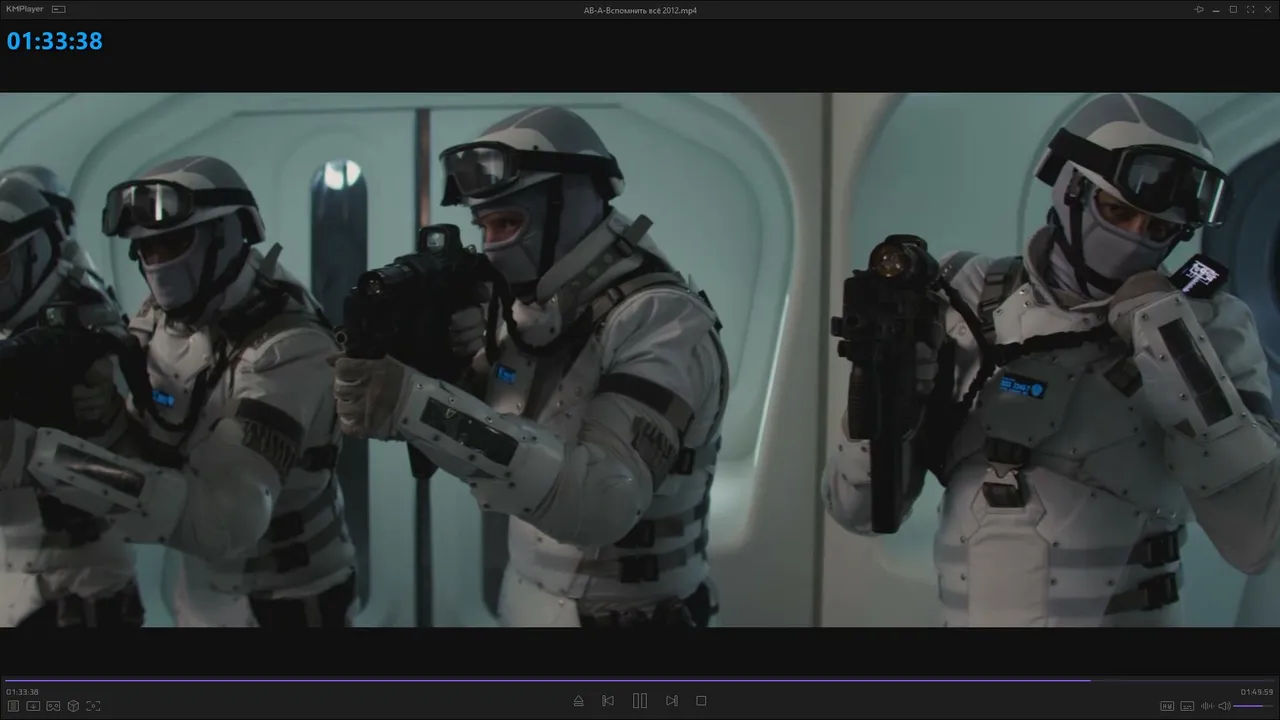
Task: Switch the player to fullscreen mode
Action: coord(1250,9)
